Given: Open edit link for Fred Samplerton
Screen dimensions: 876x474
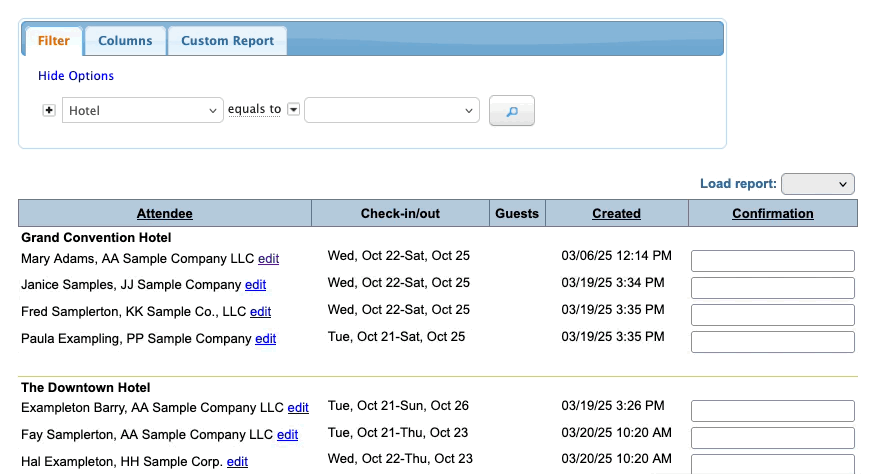Looking at the screenshot, I should click(260, 312).
